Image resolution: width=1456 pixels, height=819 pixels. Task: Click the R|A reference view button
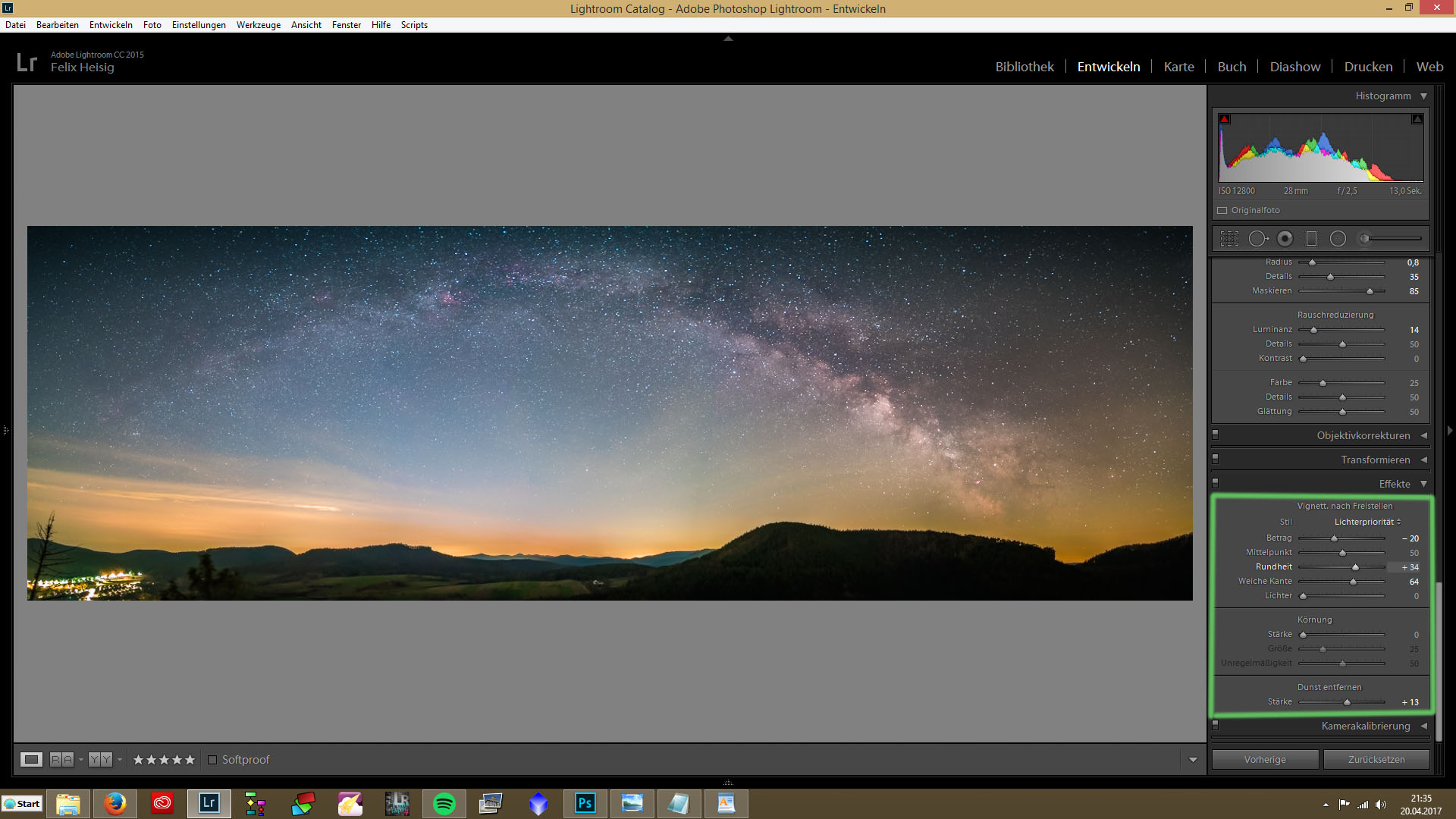[61, 759]
